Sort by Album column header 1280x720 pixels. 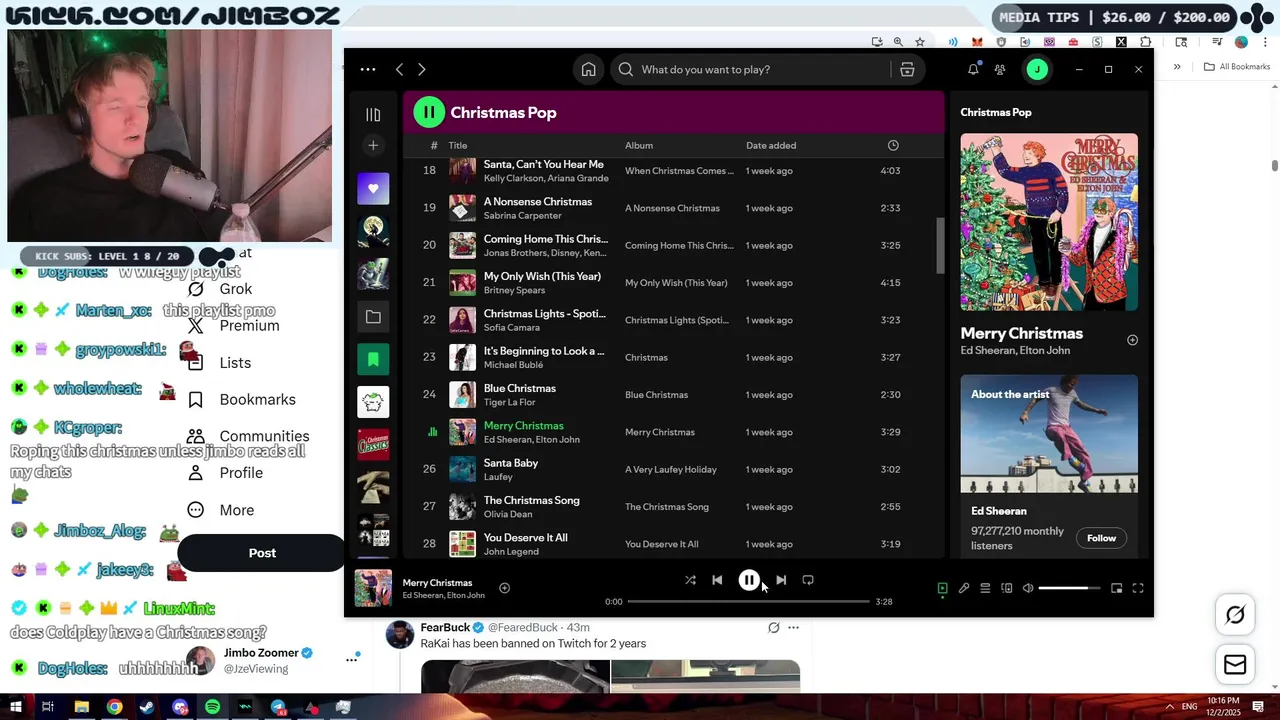(x=639, y=146)
